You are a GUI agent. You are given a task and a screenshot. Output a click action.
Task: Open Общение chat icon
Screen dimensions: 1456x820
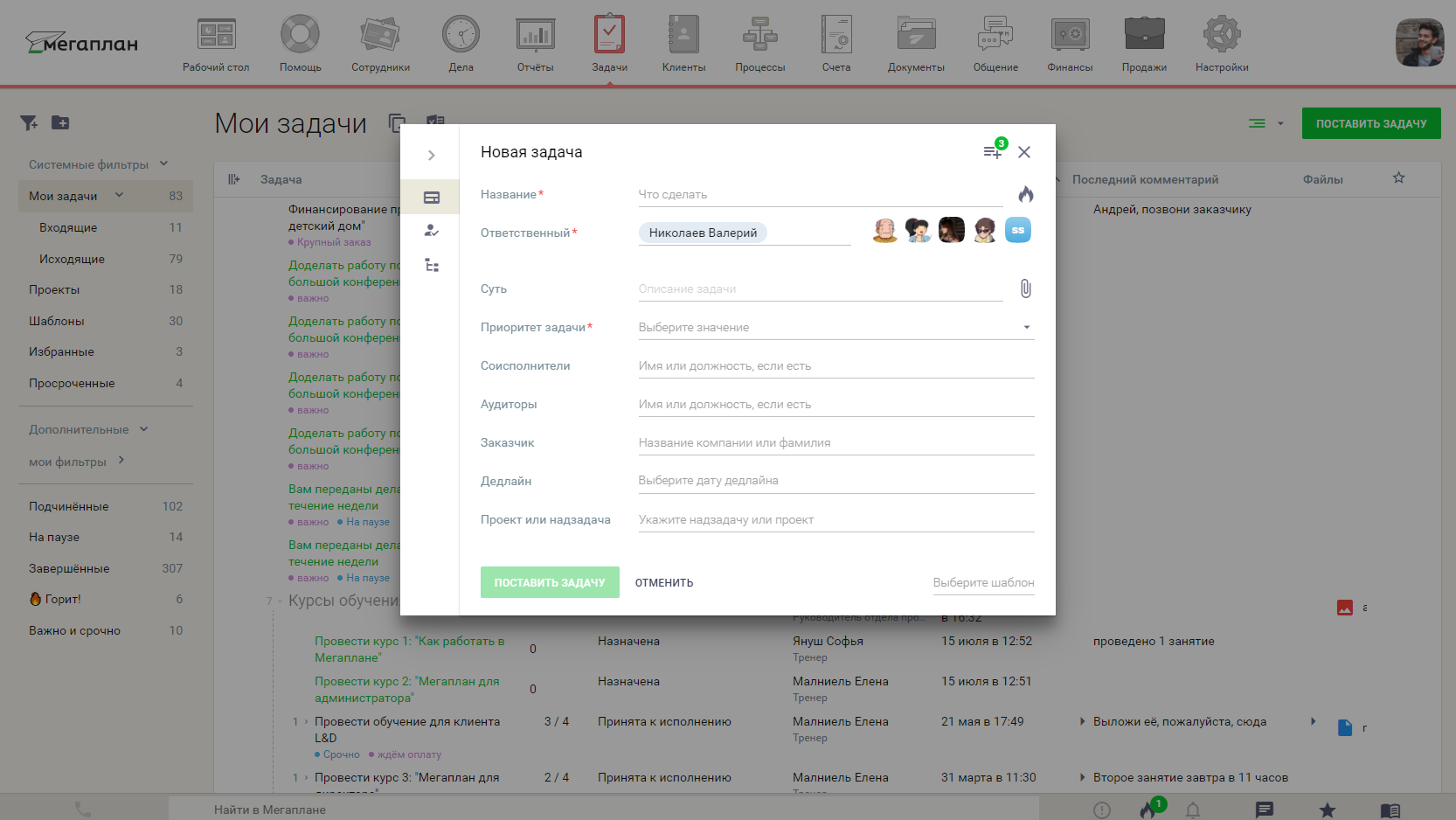995,44
